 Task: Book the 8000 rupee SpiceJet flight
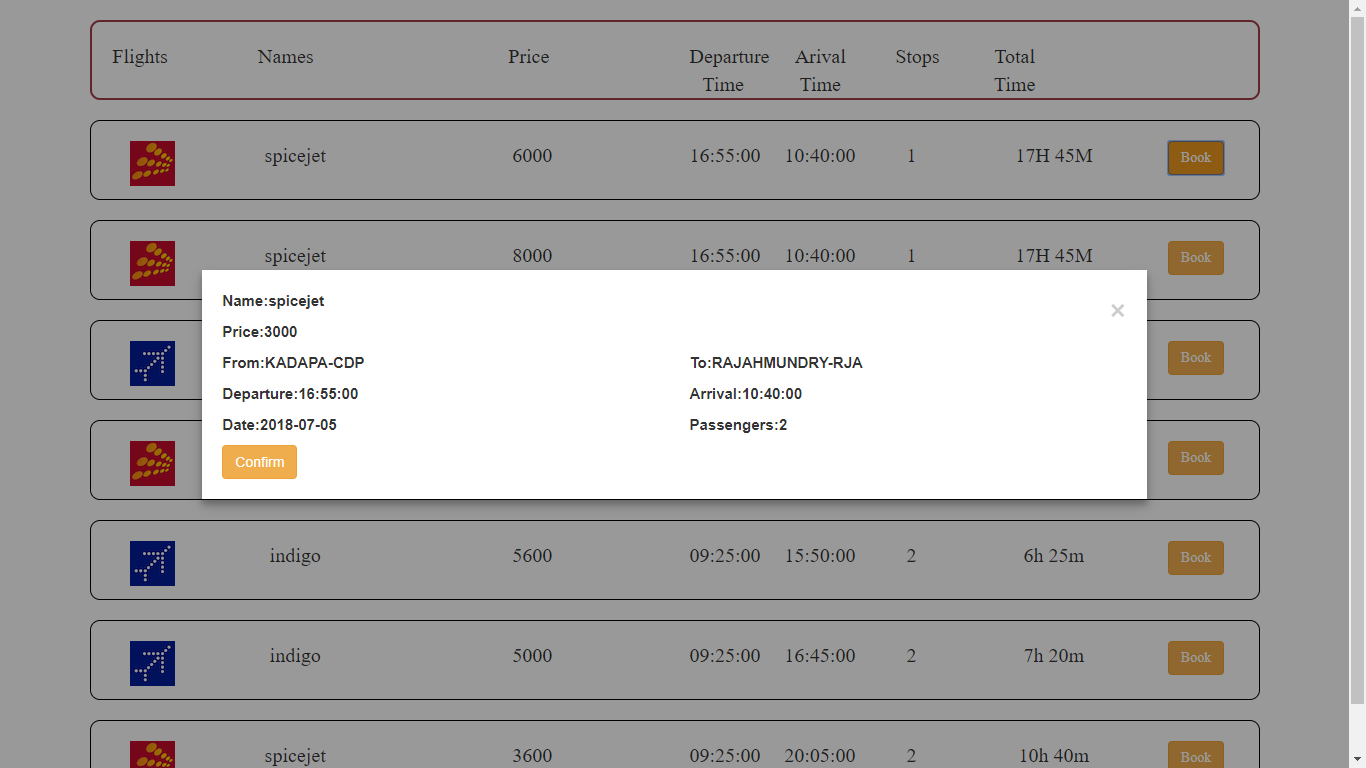click(x=1195, y=257)
